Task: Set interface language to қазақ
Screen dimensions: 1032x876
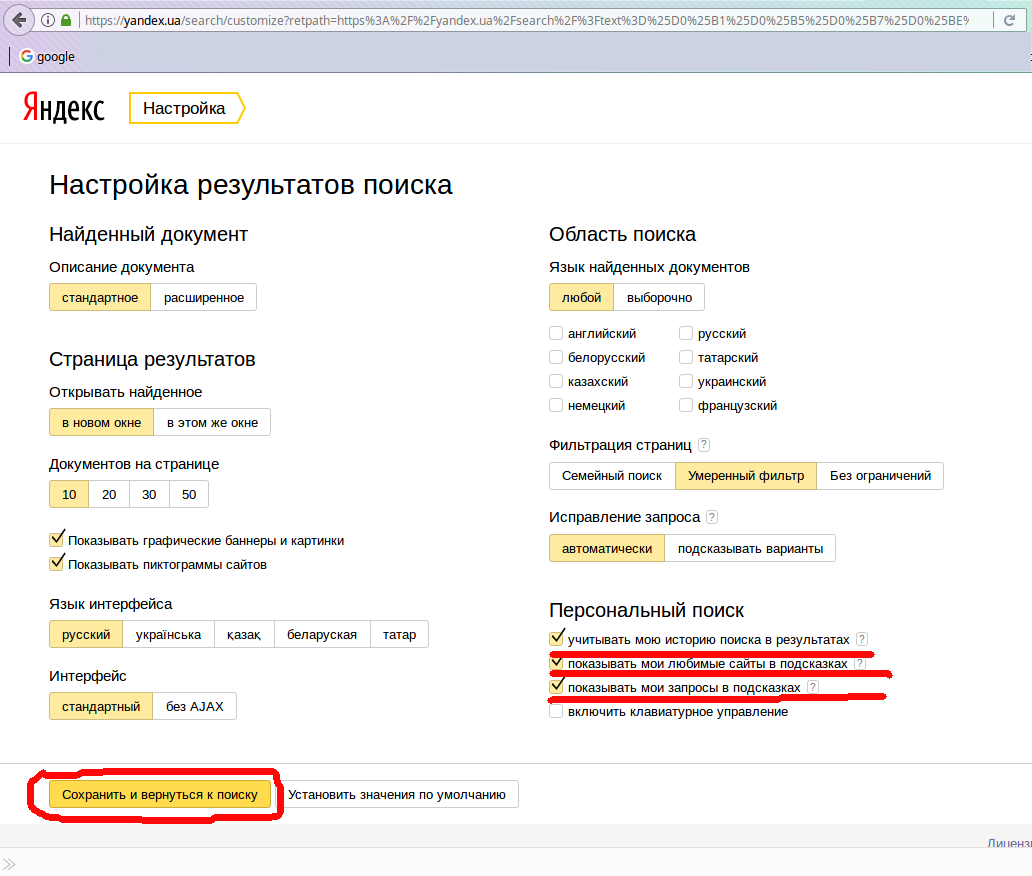Action: tap(244, 634)
